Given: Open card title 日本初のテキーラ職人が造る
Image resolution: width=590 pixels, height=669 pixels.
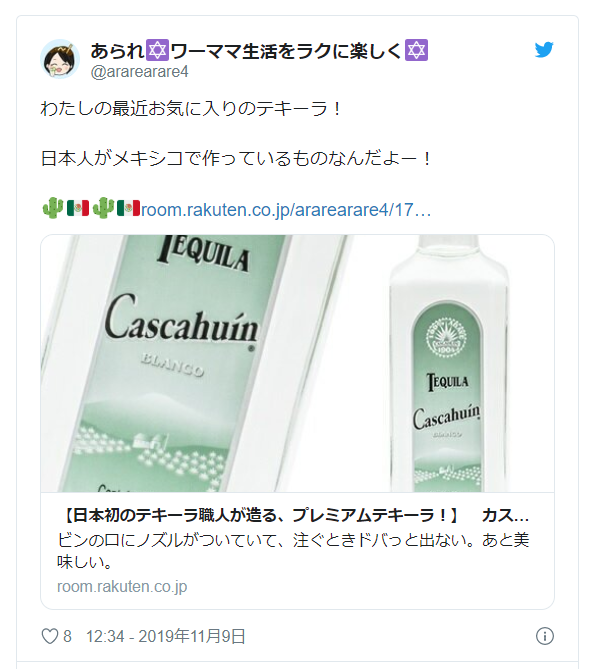Looking at the screenshot, I should 293,516.
